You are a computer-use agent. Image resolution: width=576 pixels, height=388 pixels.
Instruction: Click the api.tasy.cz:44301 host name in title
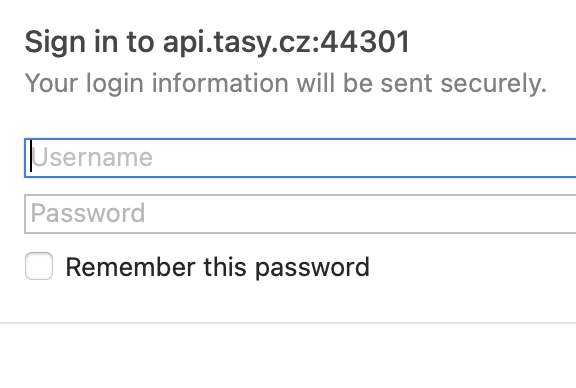pyautogui.click(x=286, y=43)
